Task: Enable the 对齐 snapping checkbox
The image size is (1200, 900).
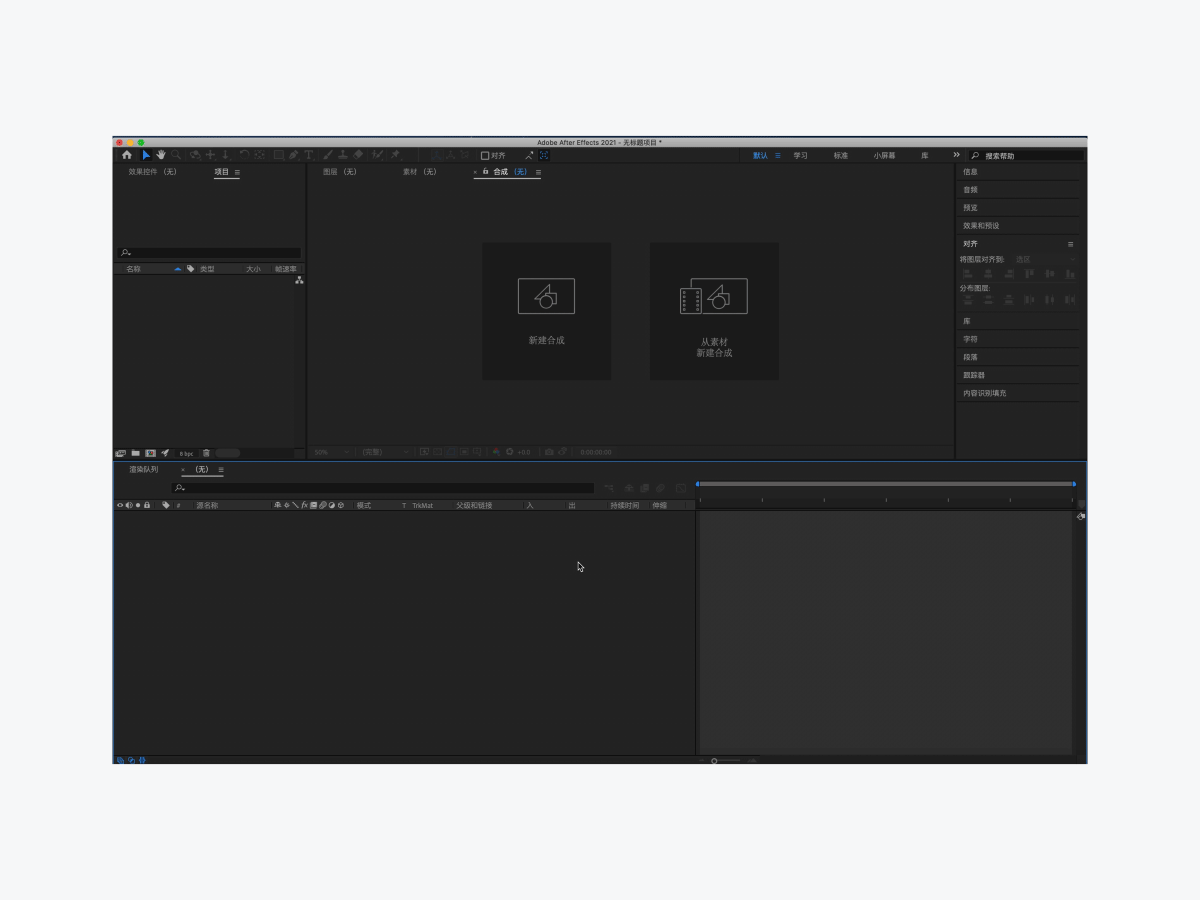Action: 484,155
